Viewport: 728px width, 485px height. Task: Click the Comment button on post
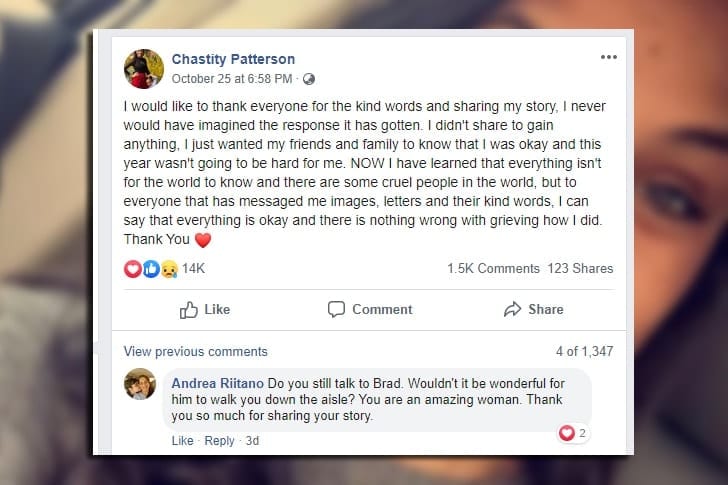tap(370, 310)
